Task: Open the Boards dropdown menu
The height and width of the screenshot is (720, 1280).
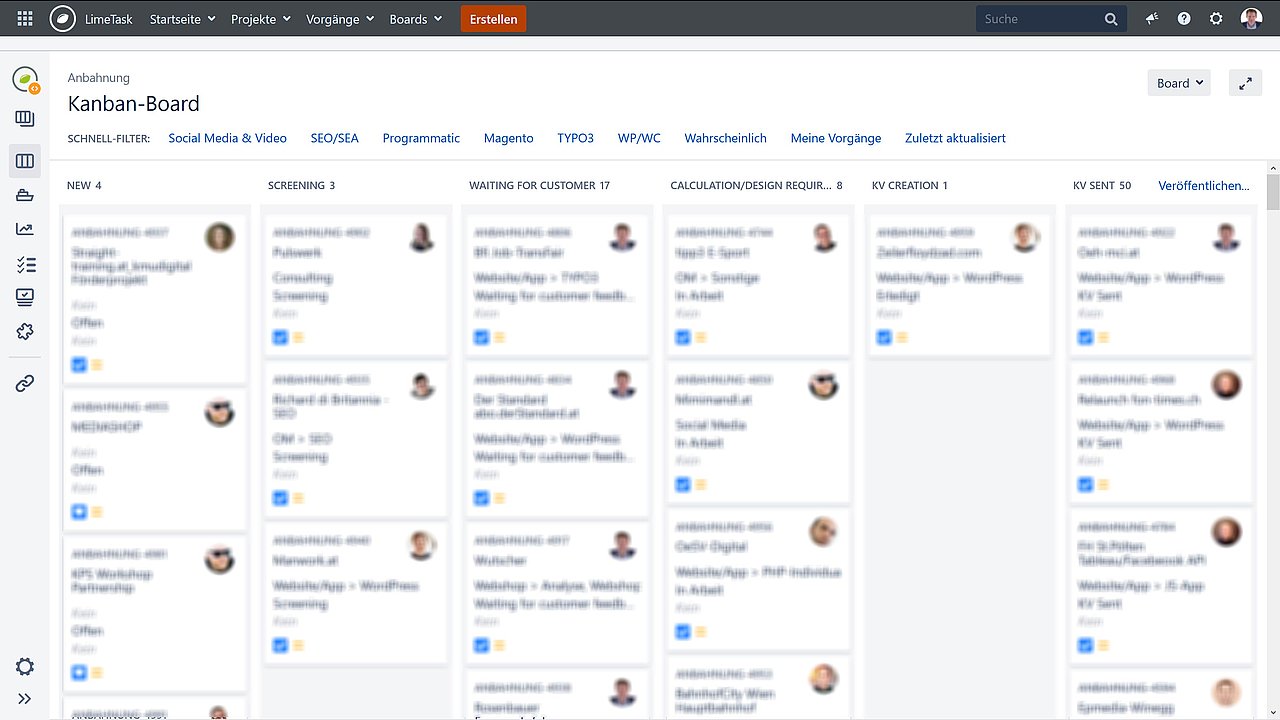Action: pyautogui.click(x=415, y=19)
